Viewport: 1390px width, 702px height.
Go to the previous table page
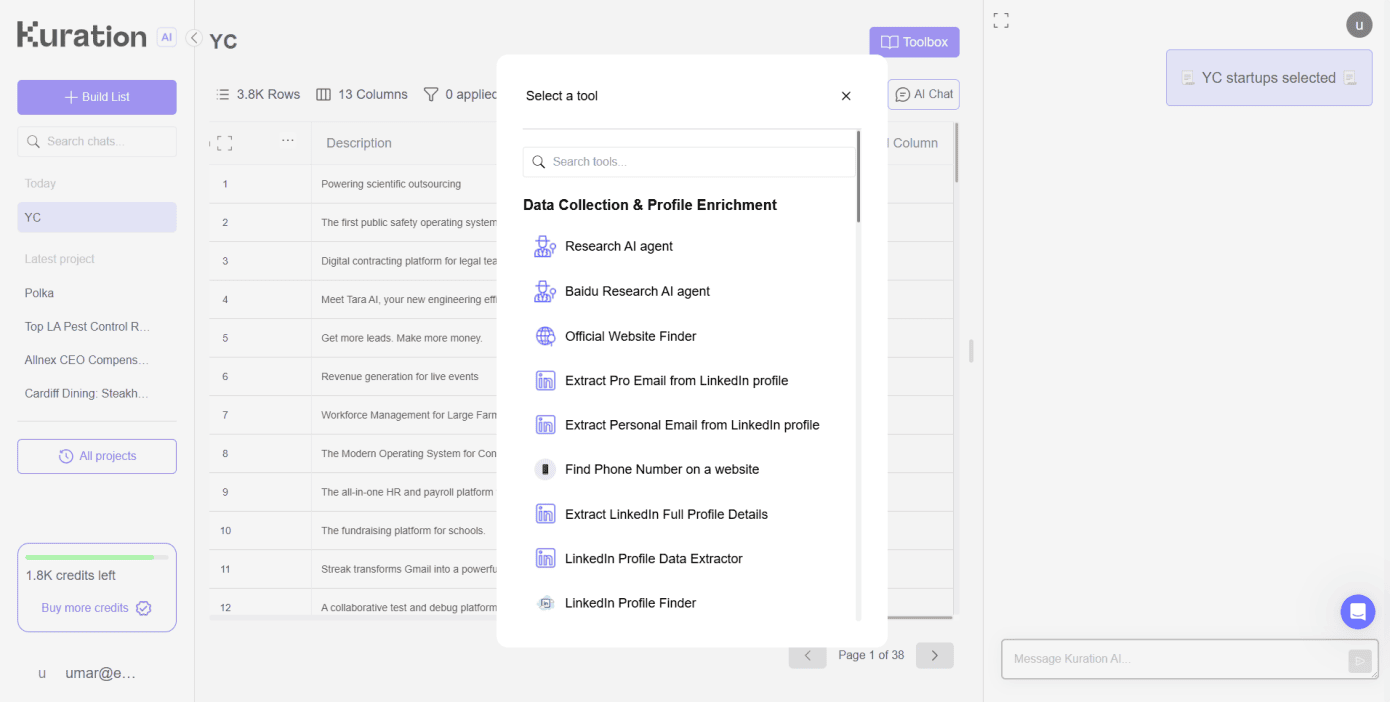[x=808, y=655]
